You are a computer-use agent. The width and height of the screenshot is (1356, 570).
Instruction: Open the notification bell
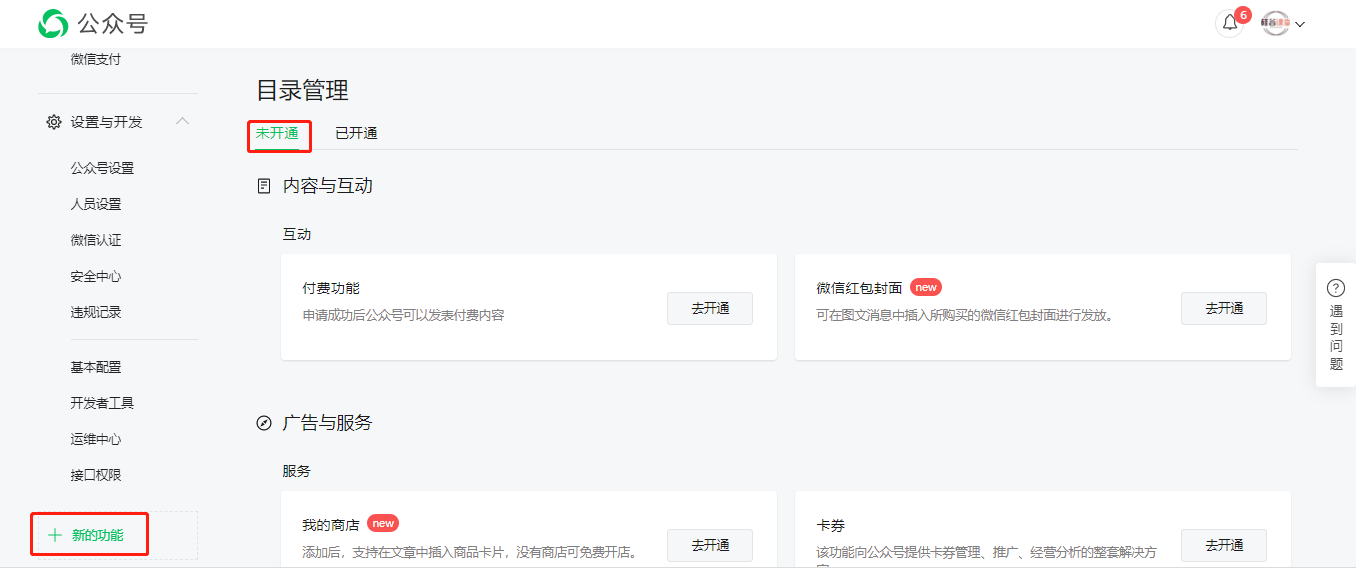click(1230, 23)
